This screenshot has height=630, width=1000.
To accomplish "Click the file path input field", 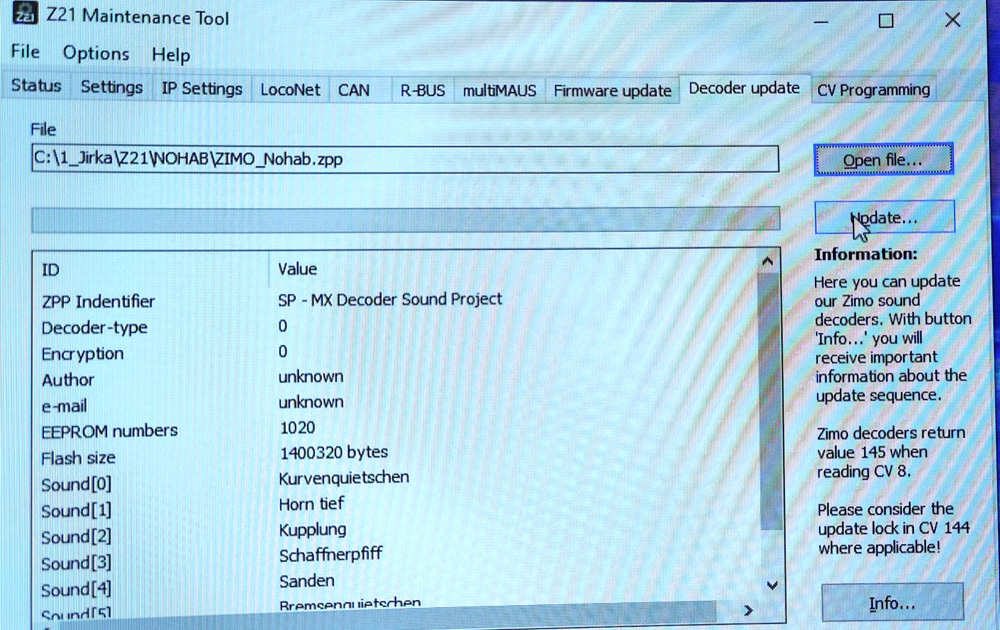I will [x=404, y=159].
